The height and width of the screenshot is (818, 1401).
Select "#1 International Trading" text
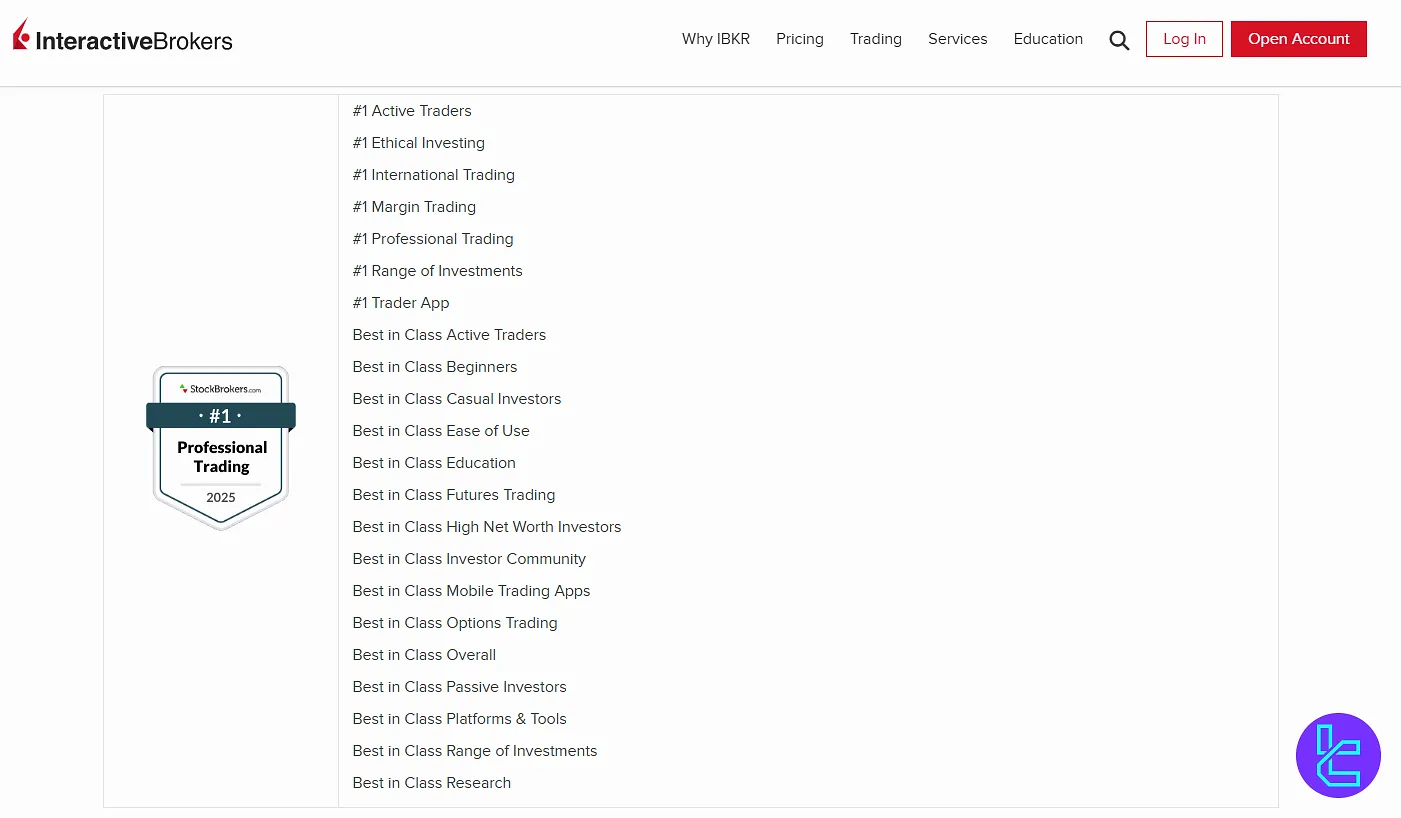(x=434, y=175)
